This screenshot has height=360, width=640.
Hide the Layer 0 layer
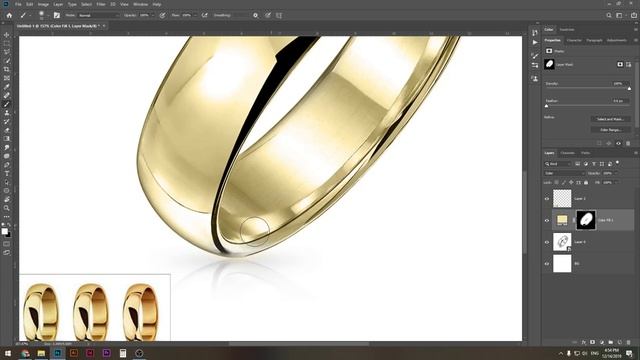point(547,242)
